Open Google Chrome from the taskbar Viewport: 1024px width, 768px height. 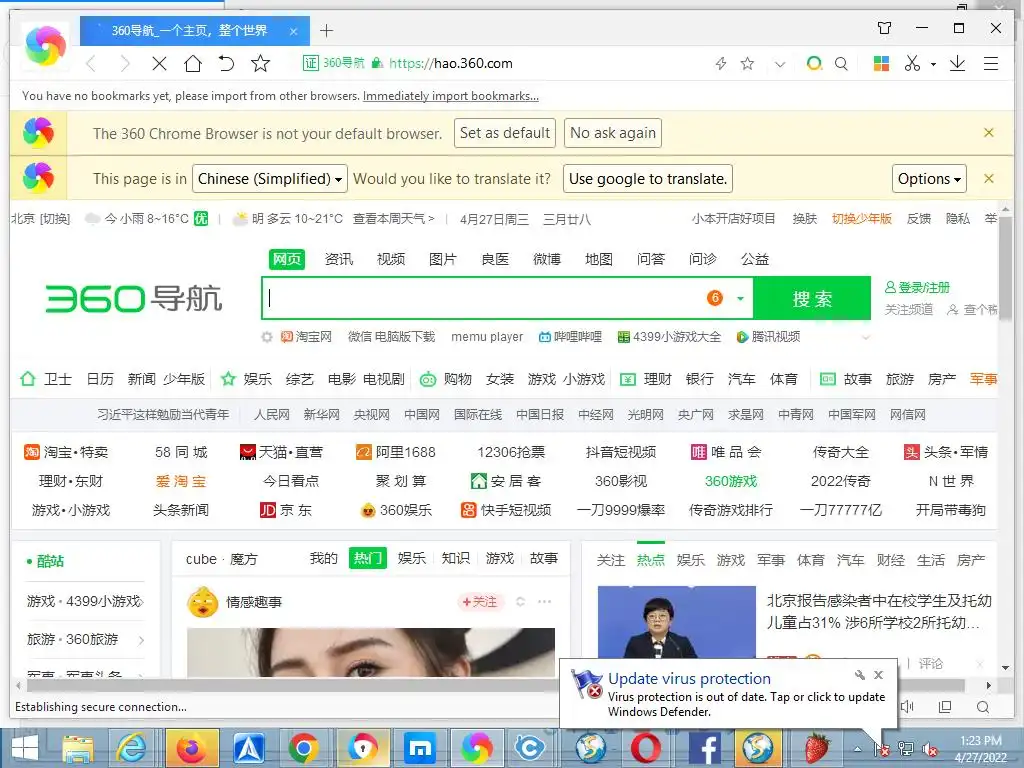[303, 748]
